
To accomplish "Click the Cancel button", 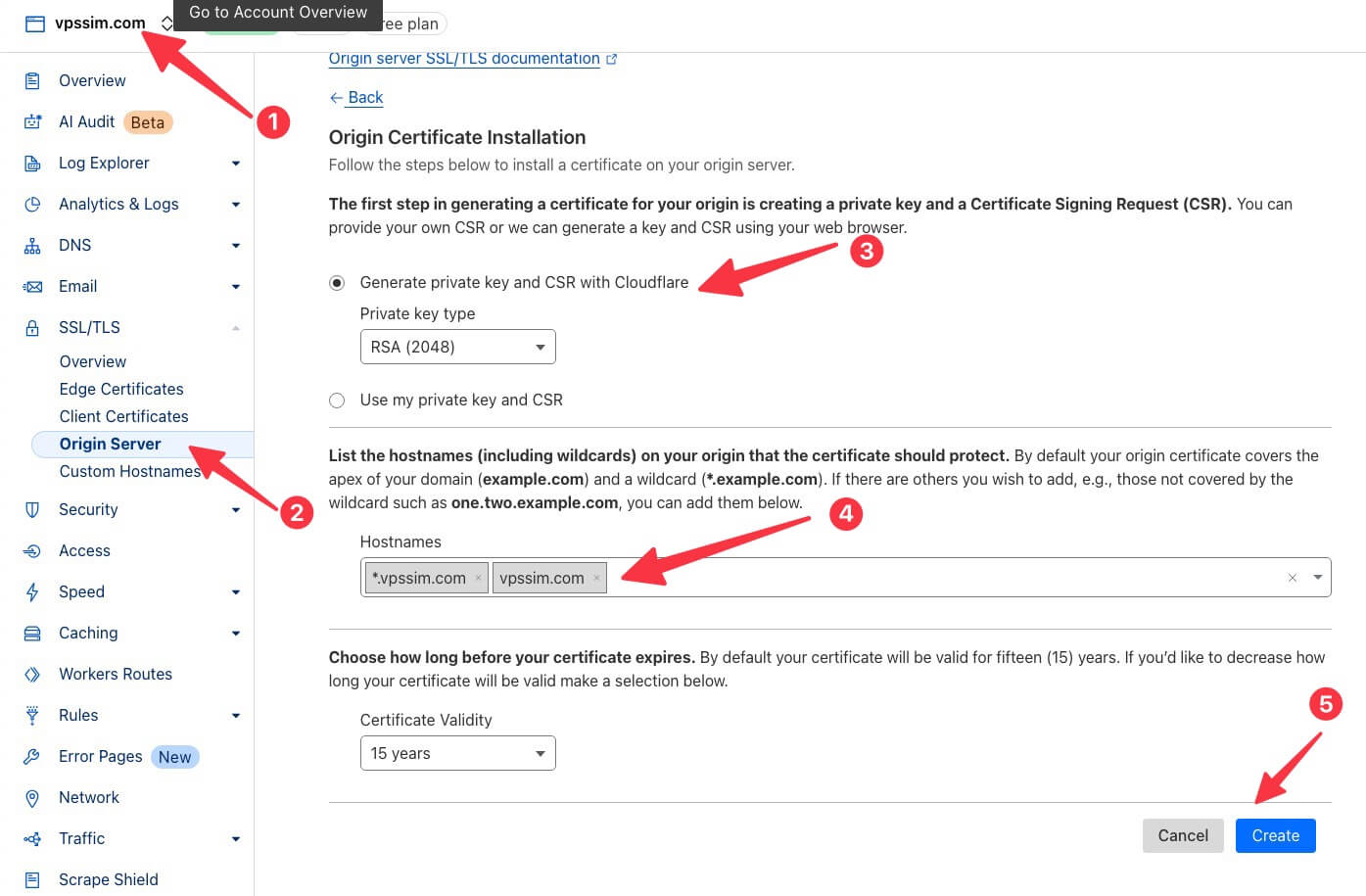I will [x=1183, y=835].
